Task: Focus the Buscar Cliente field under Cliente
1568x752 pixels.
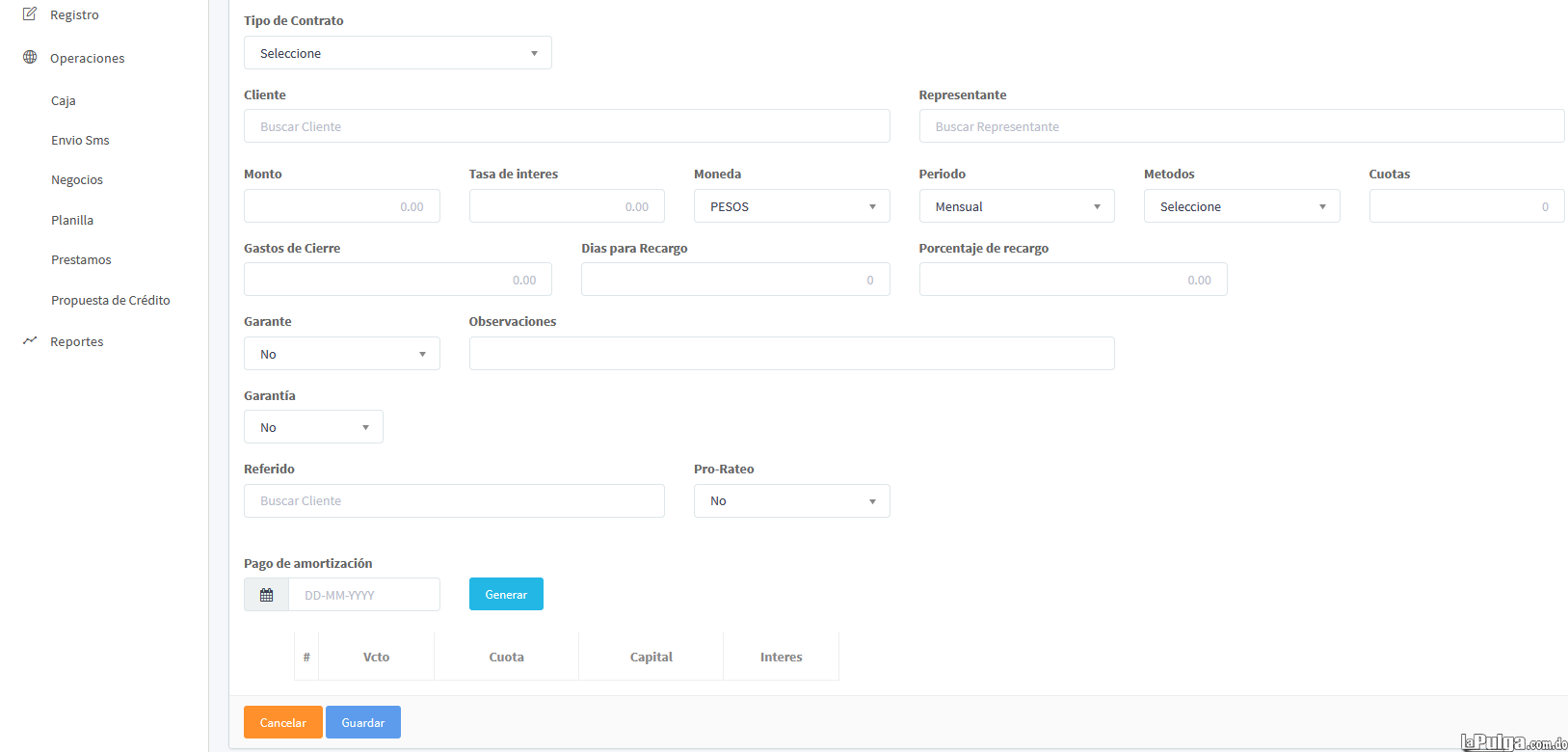Action: click(x=567, y=126)
